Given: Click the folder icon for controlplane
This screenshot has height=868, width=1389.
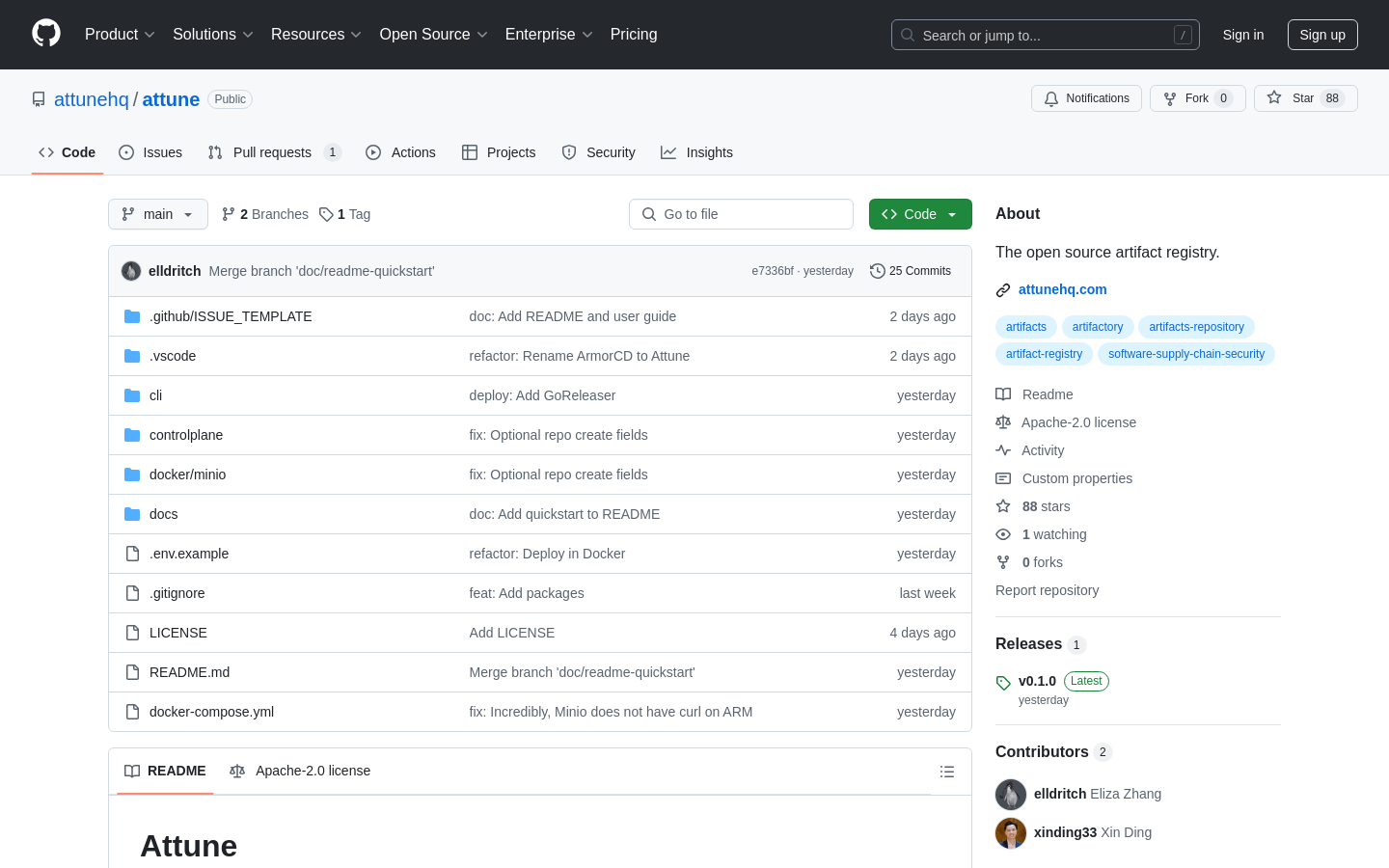Looking at the screenshot, I should (x=132, y=435).
